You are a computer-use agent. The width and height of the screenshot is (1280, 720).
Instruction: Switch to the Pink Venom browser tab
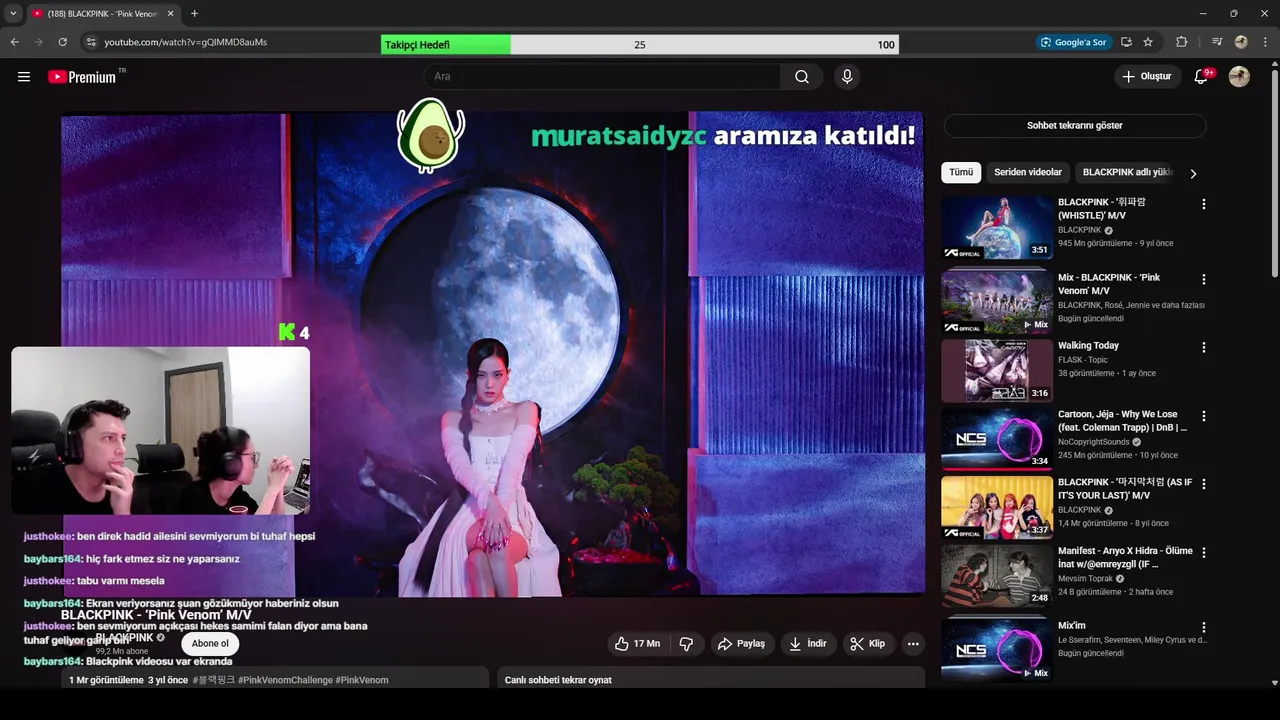pos(100,14)
